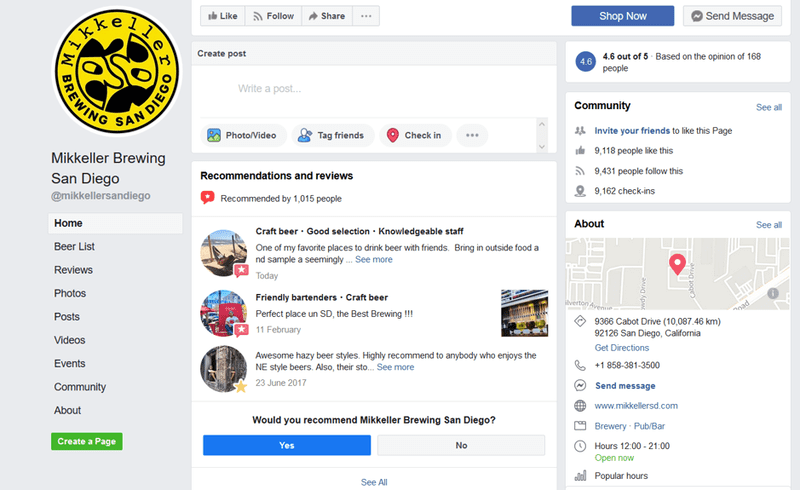Click the friends icon beside Invite your friends
Viewport: 800px width, 490px height.
point(580,131)
